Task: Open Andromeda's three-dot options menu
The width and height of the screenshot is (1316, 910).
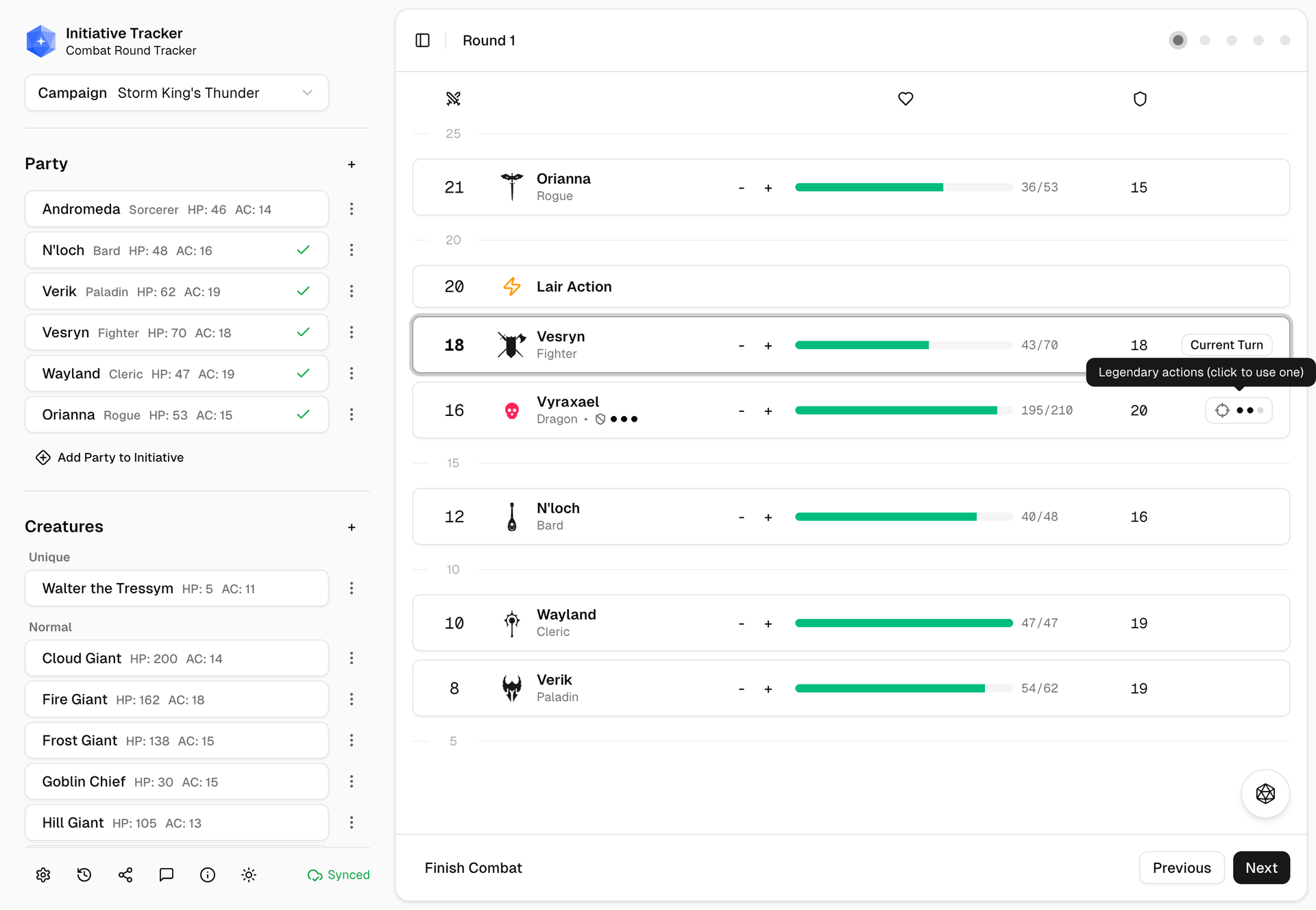Action: point(352,209)
